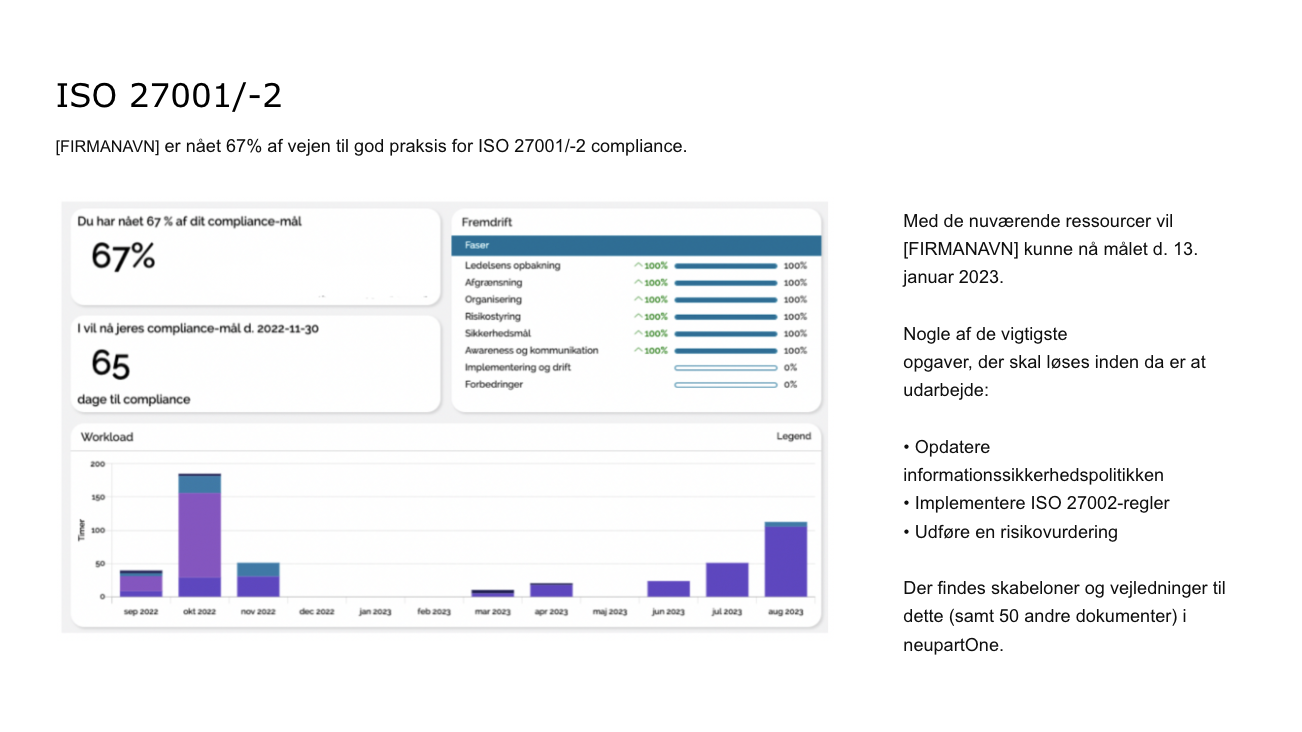Select the Ledelsens opbakning phase label

click(513, 266)
